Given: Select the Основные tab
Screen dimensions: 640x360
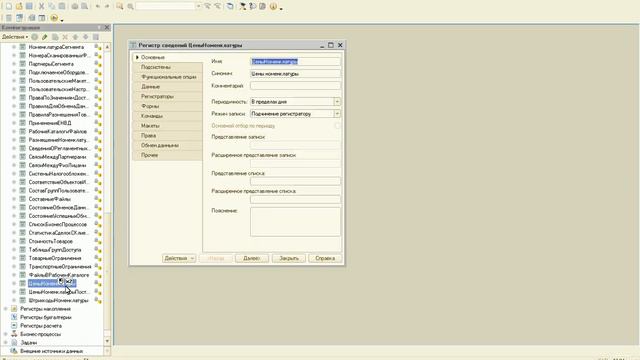Looking at the screenshot, I should pos(167,57).
